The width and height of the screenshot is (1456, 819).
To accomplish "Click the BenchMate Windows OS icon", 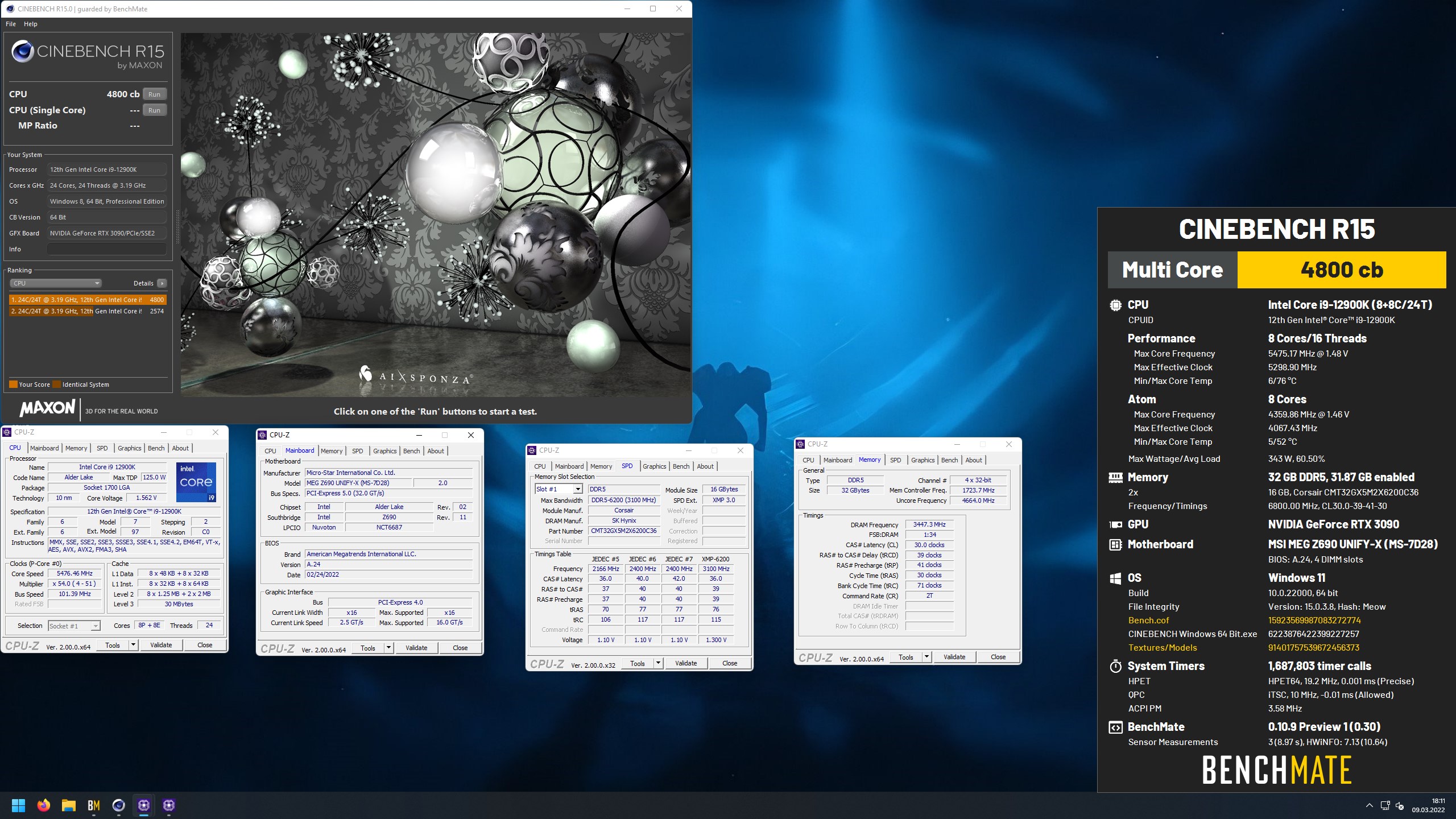I will coord(1115,578).
